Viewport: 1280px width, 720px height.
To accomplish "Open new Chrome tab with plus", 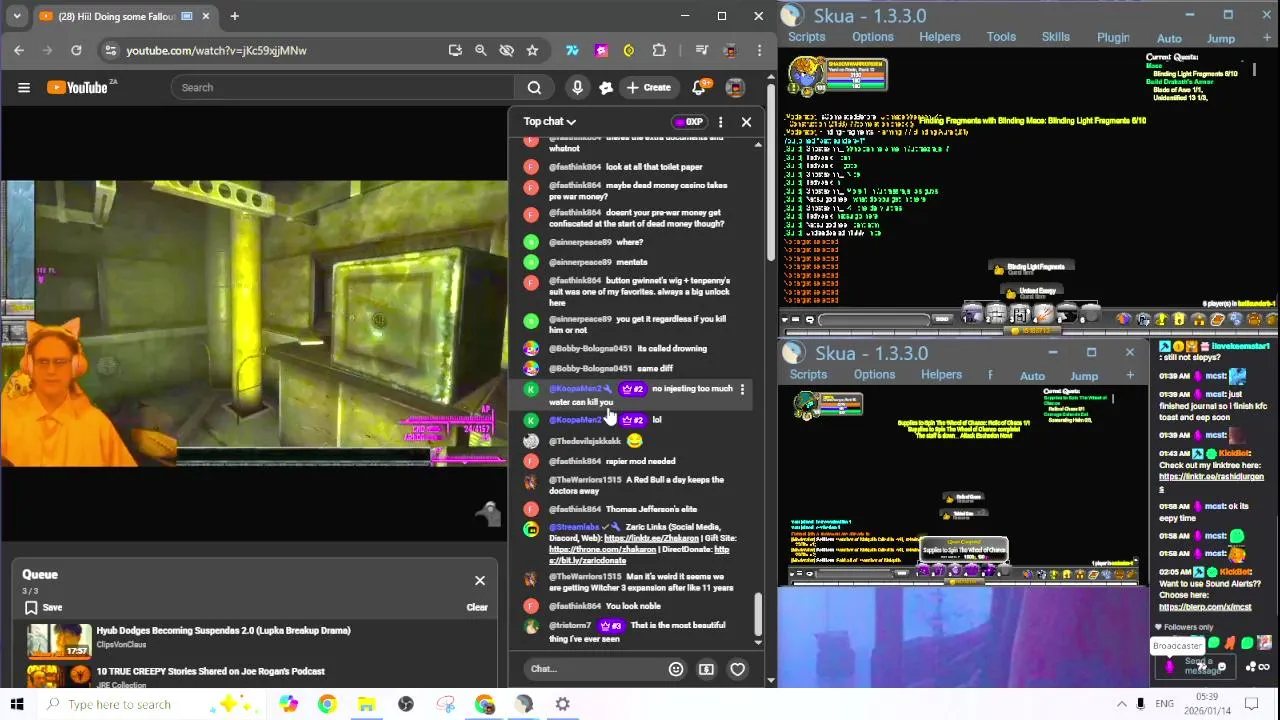I will (x=234, y=16).
